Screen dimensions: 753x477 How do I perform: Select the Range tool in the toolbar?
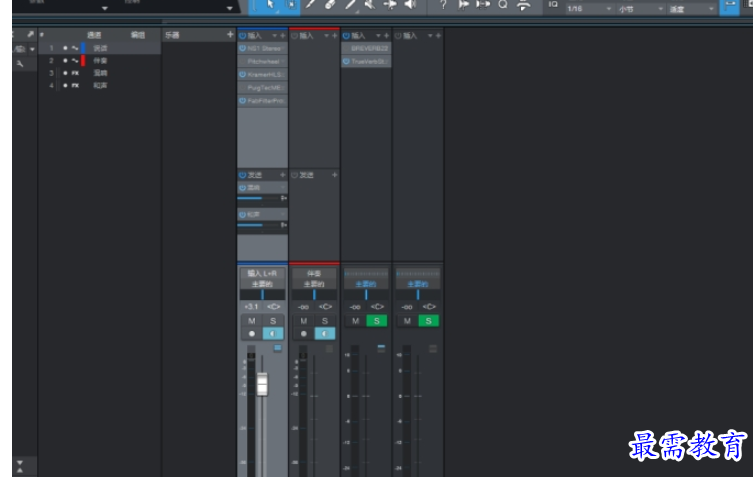(x=291, y=4)
